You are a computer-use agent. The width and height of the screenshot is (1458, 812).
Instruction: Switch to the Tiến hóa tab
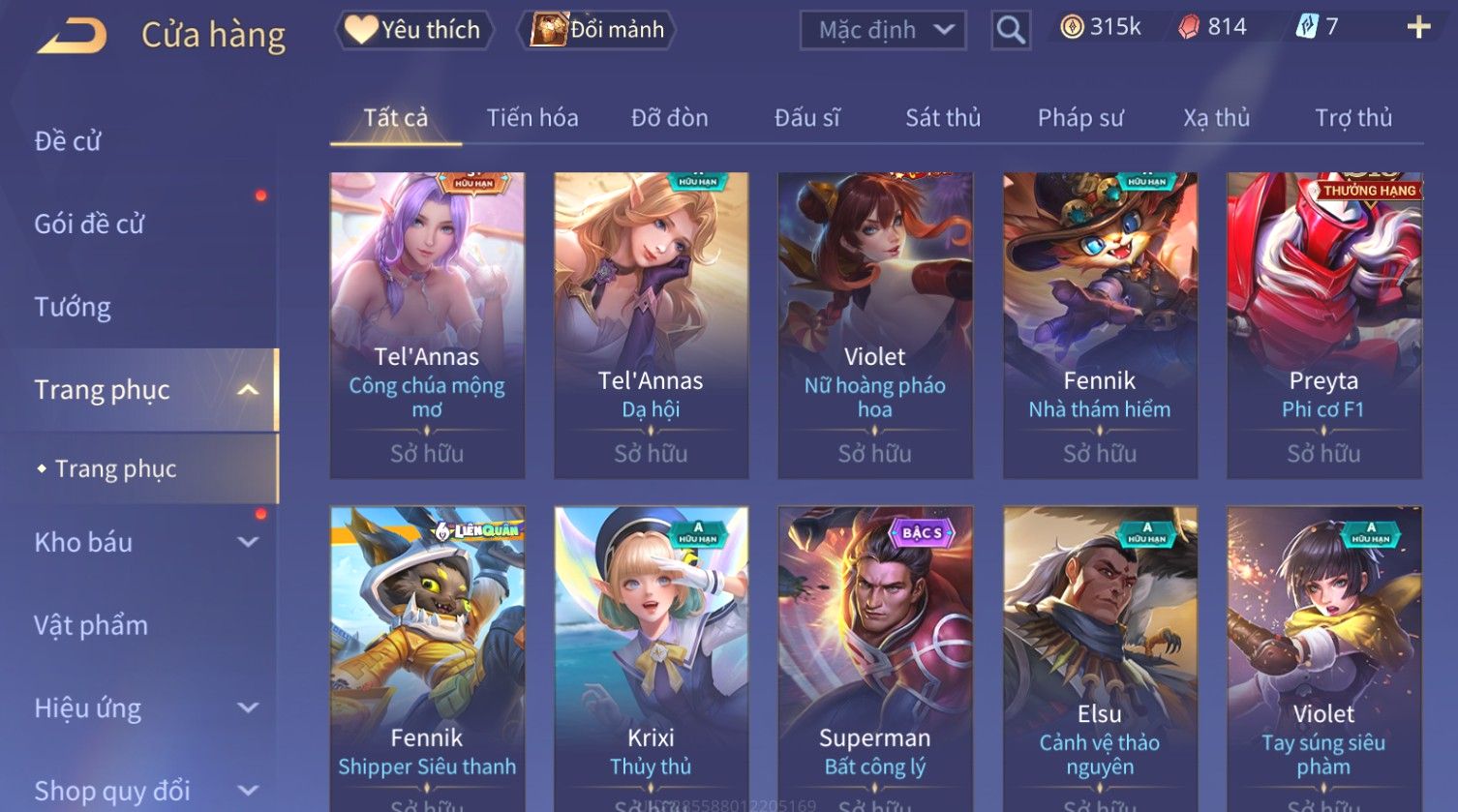point(532,118)
